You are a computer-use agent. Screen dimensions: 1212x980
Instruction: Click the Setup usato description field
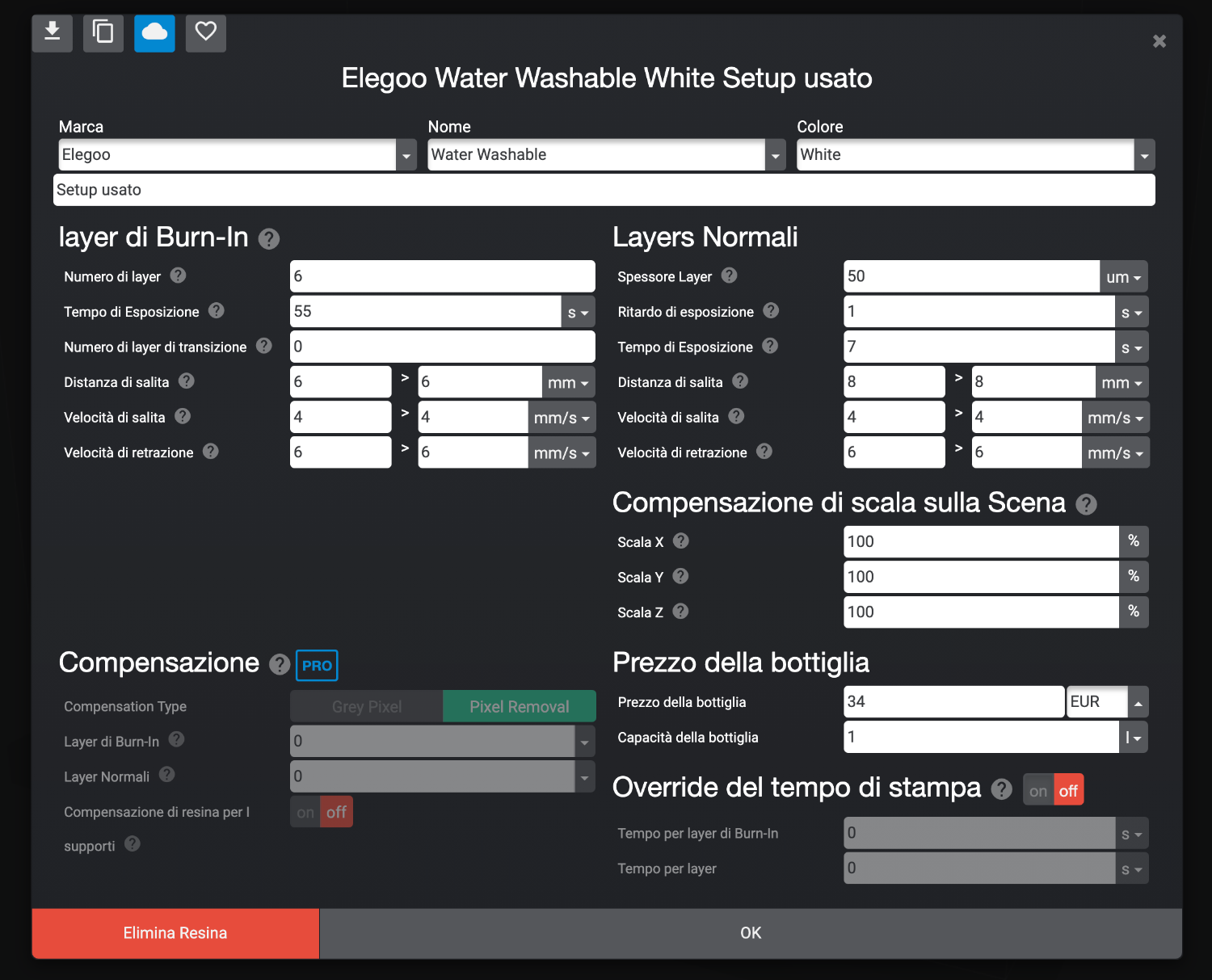604,190
